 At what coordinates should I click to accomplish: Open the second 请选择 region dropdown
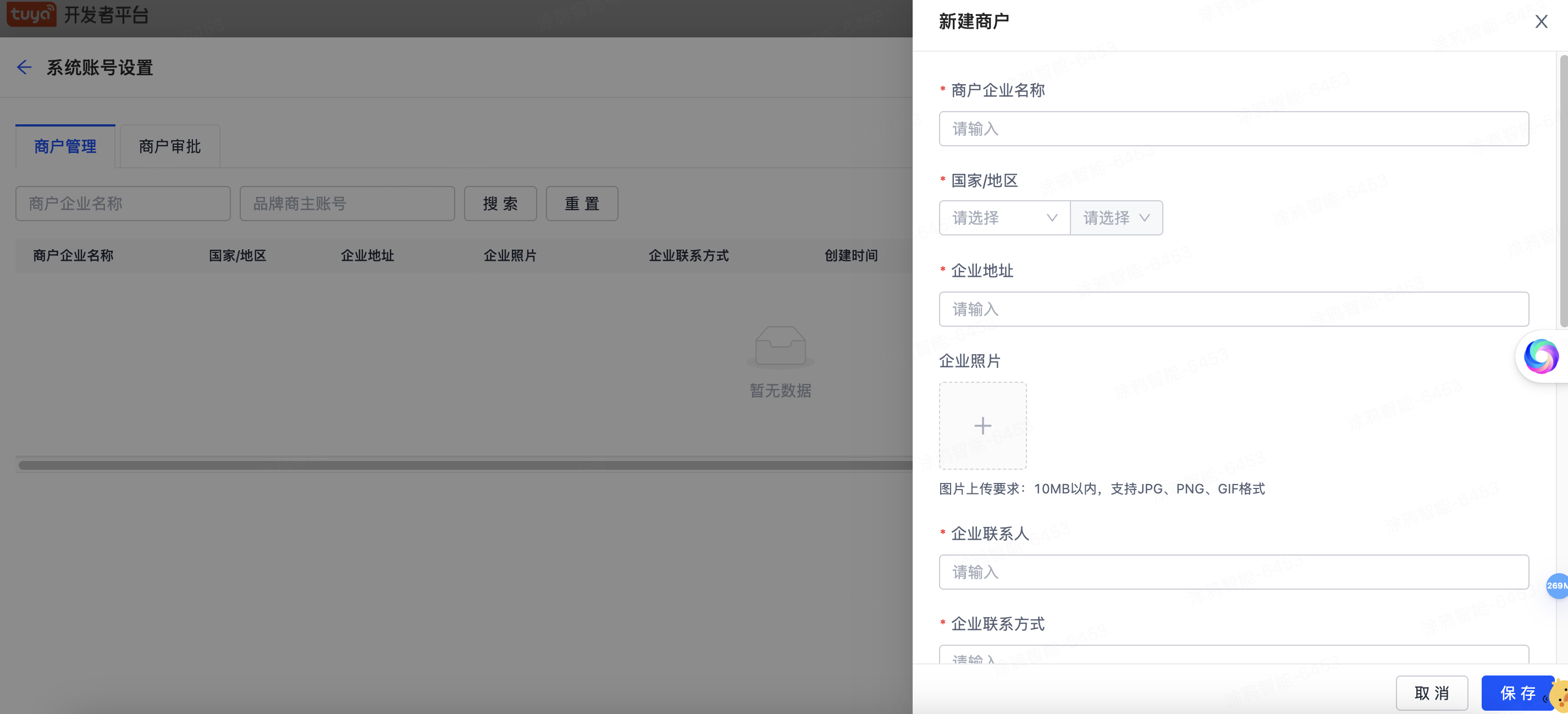1116,217
